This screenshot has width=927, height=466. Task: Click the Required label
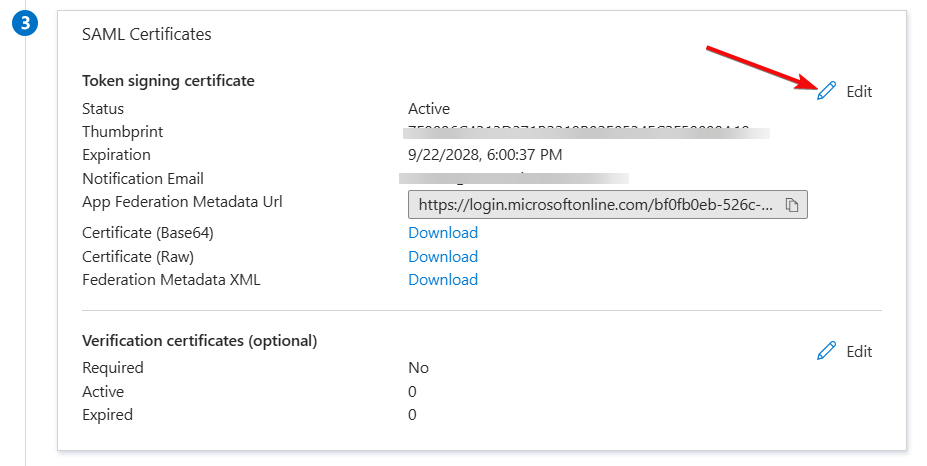(113, 368)
